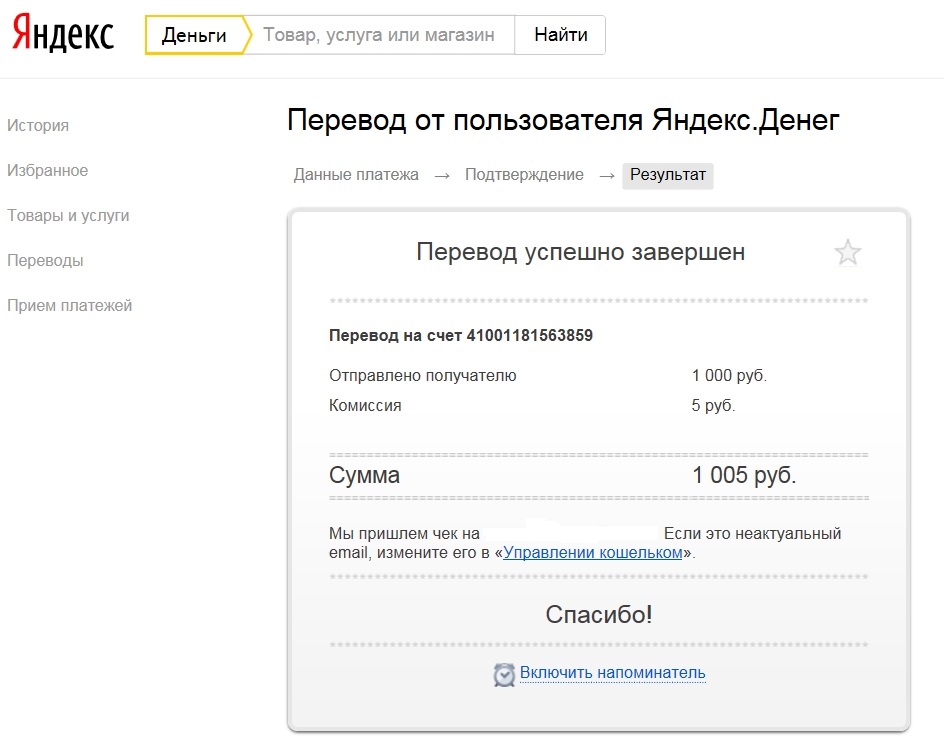Select the Результат step
Image resolution: width=944 pixels, height=743 pixels.
click(668, 175)
